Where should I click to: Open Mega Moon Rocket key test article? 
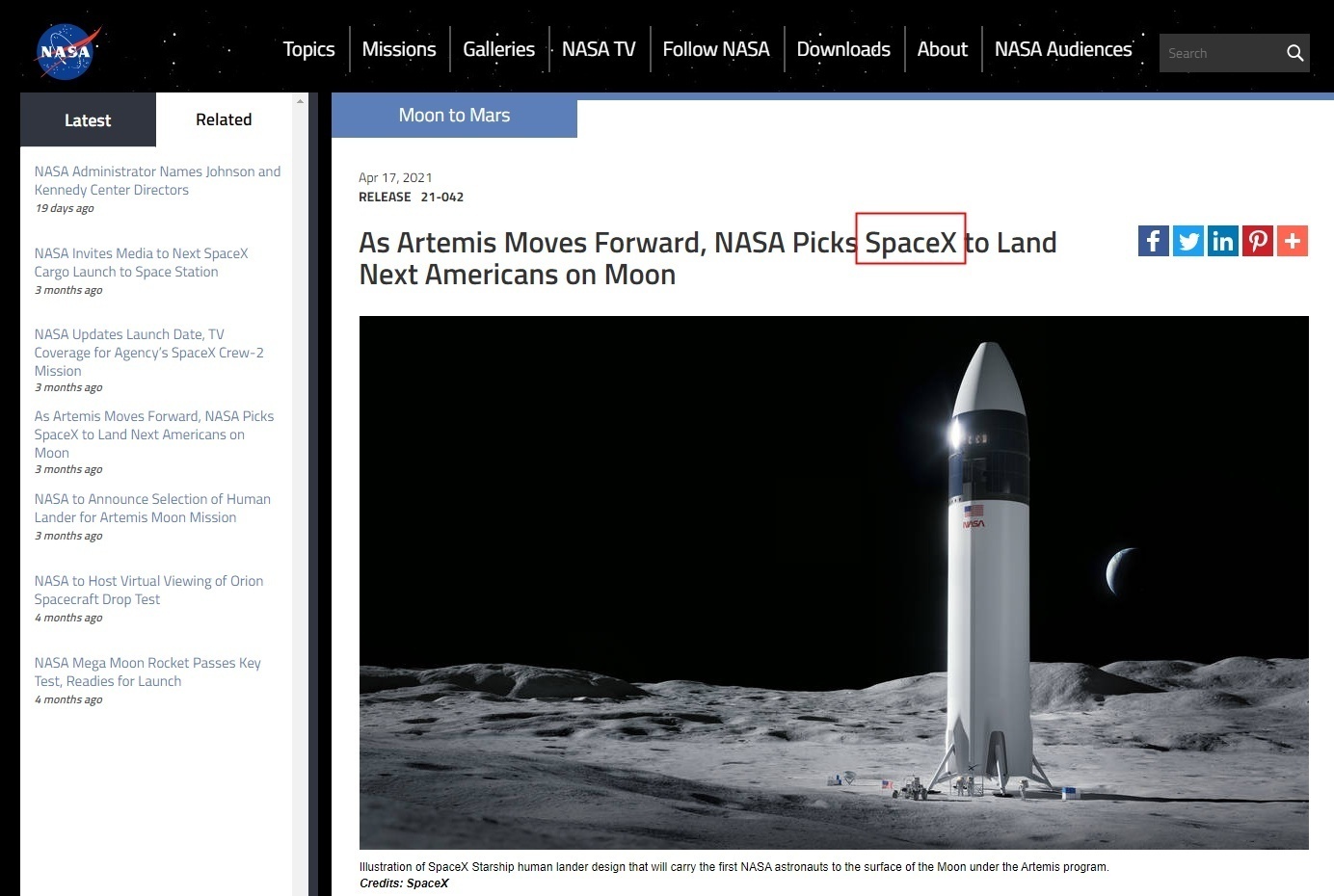click(x=147, y=672)
